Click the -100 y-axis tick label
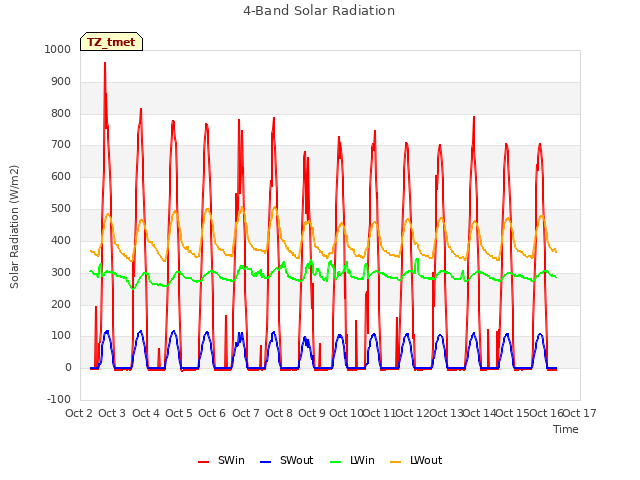This screenshot has height=480, width=640. pos(59,399)
